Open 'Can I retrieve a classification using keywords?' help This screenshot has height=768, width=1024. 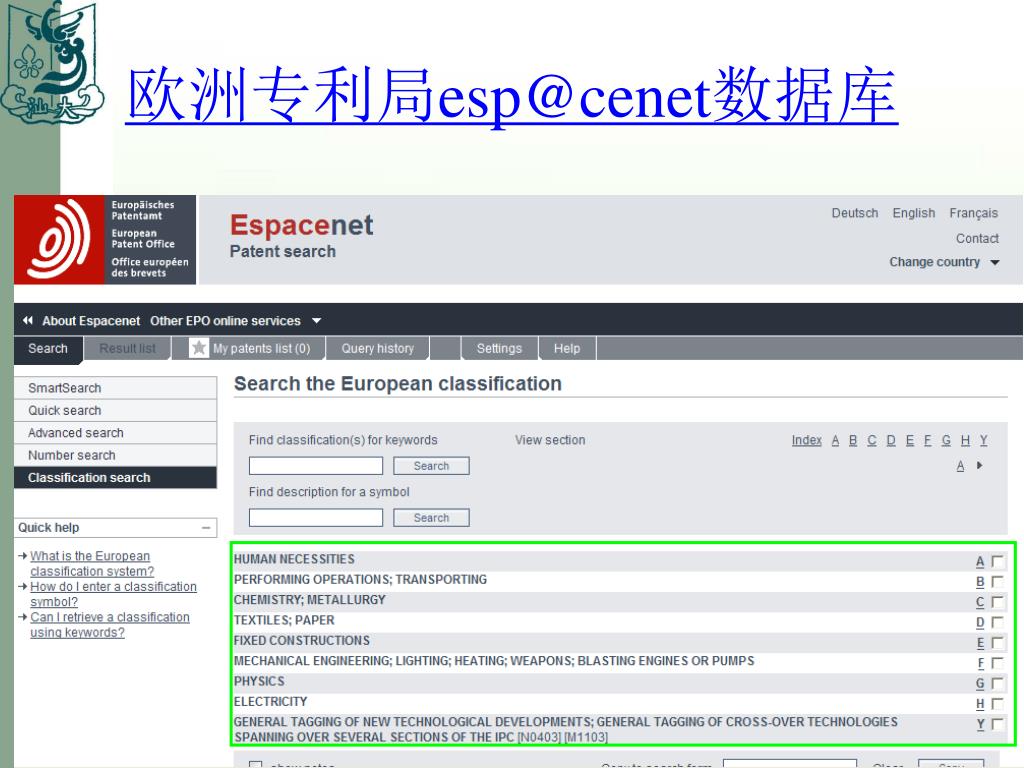click(x=110, y=624)
